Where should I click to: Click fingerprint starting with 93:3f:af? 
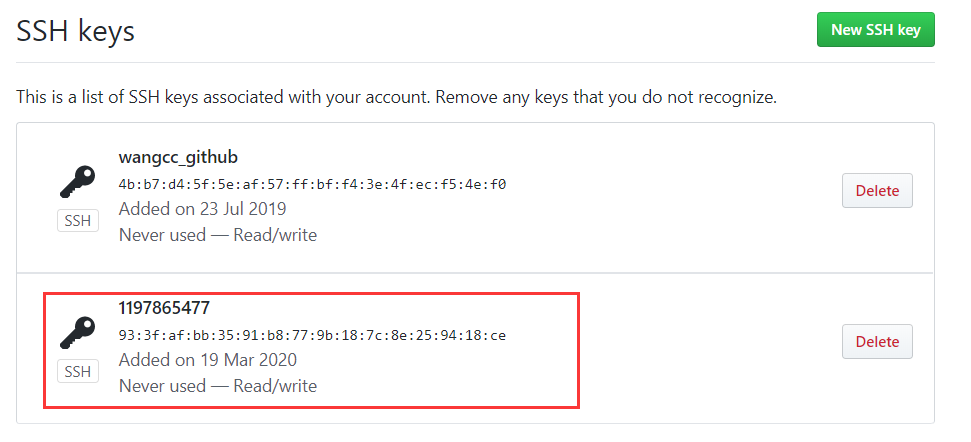(312, 336)
